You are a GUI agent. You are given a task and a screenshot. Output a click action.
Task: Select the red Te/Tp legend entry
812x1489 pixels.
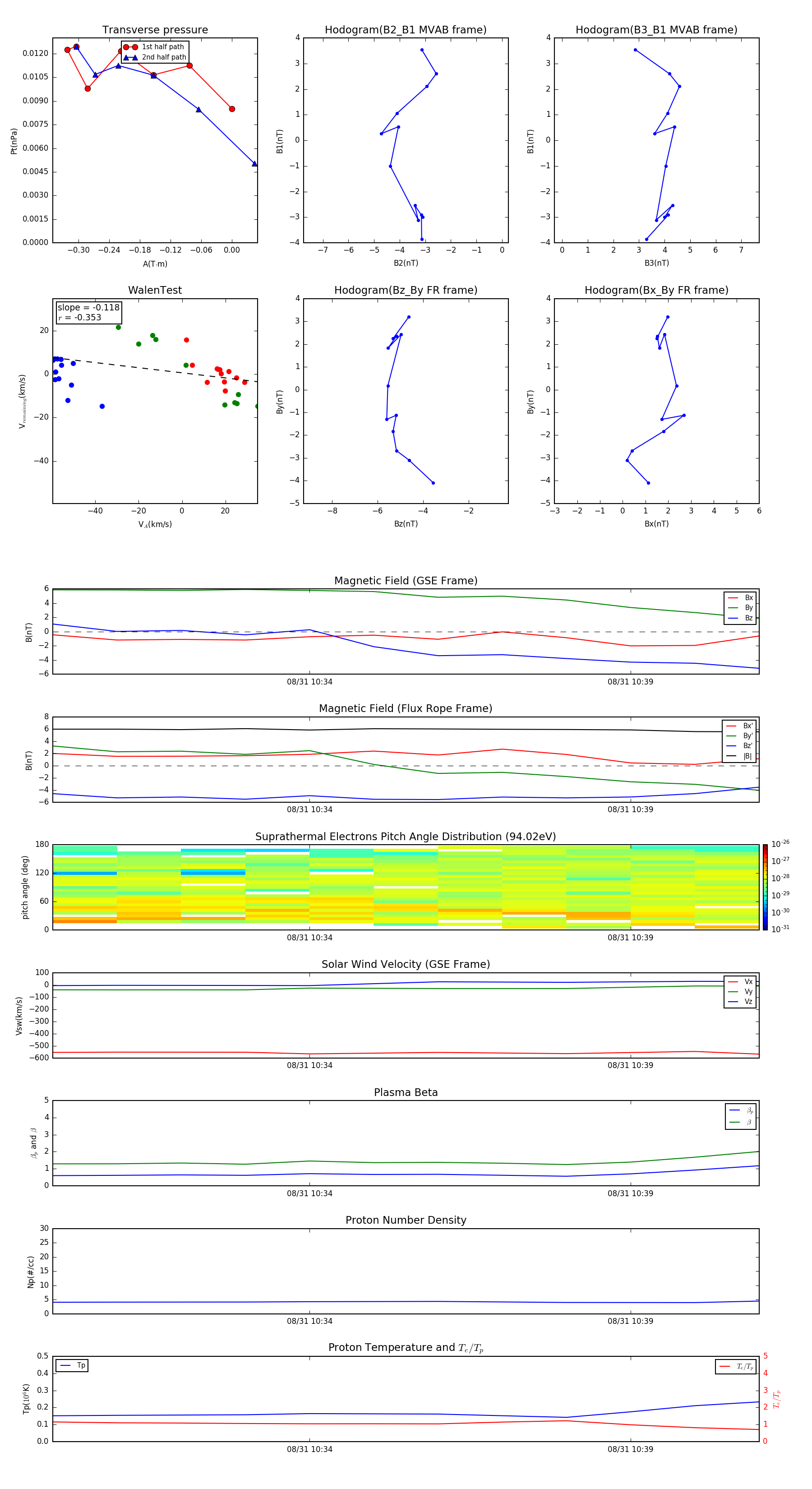[x=736, y=1366]
